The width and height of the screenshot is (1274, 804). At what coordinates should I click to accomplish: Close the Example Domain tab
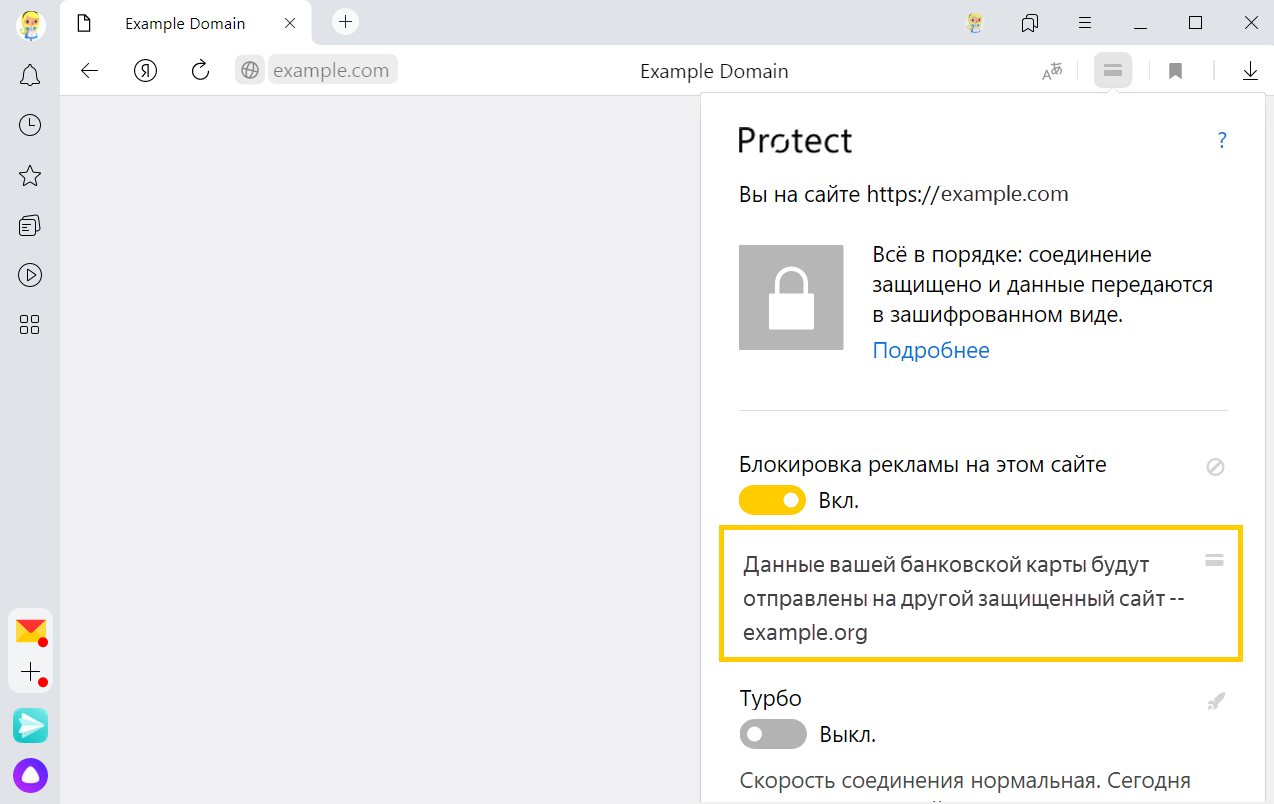point(291,23)
